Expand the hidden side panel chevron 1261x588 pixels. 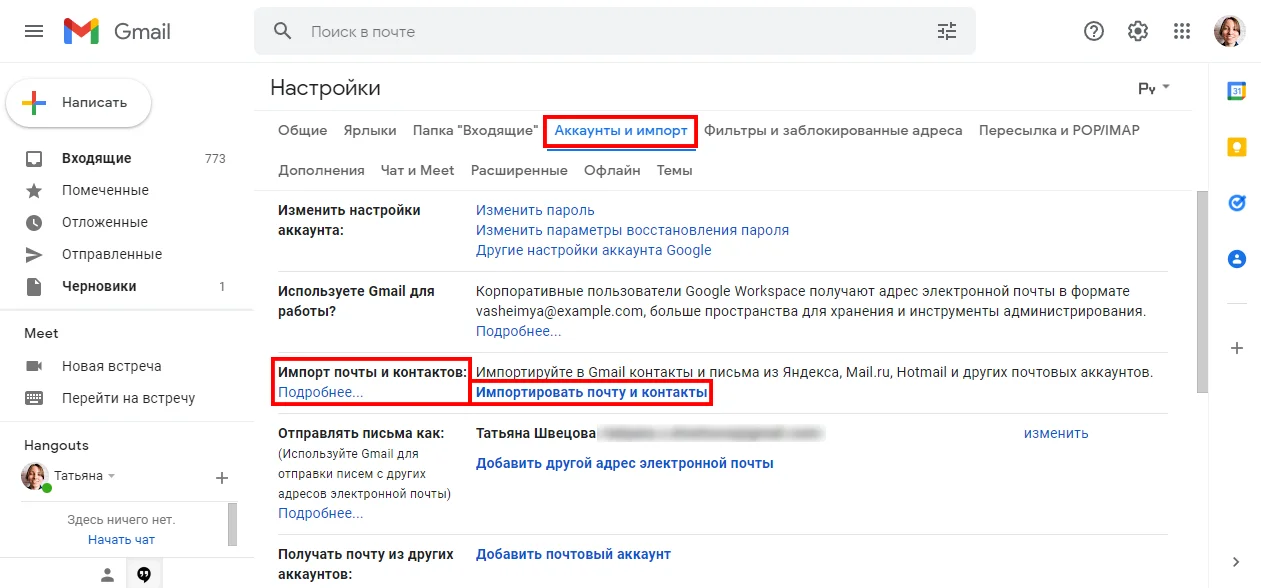pyautogui.click(x=1237, y=562)
